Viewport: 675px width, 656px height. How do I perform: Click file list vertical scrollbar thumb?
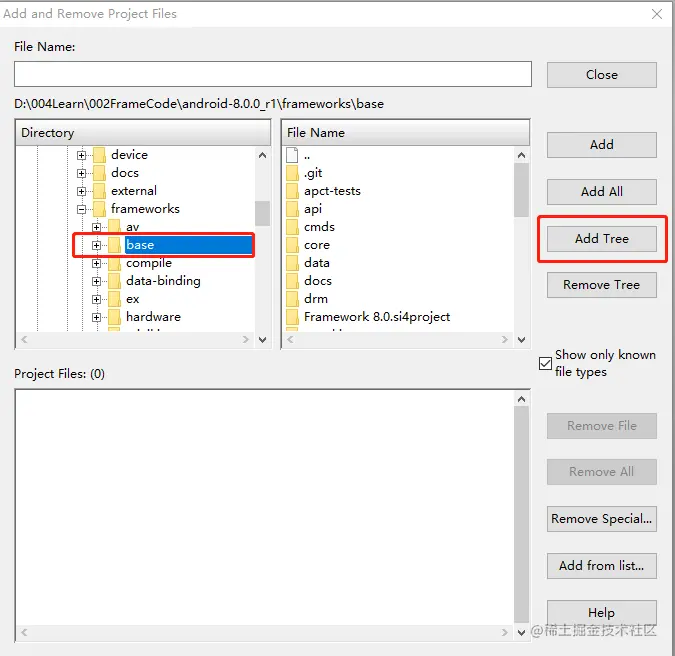point(521,190)
